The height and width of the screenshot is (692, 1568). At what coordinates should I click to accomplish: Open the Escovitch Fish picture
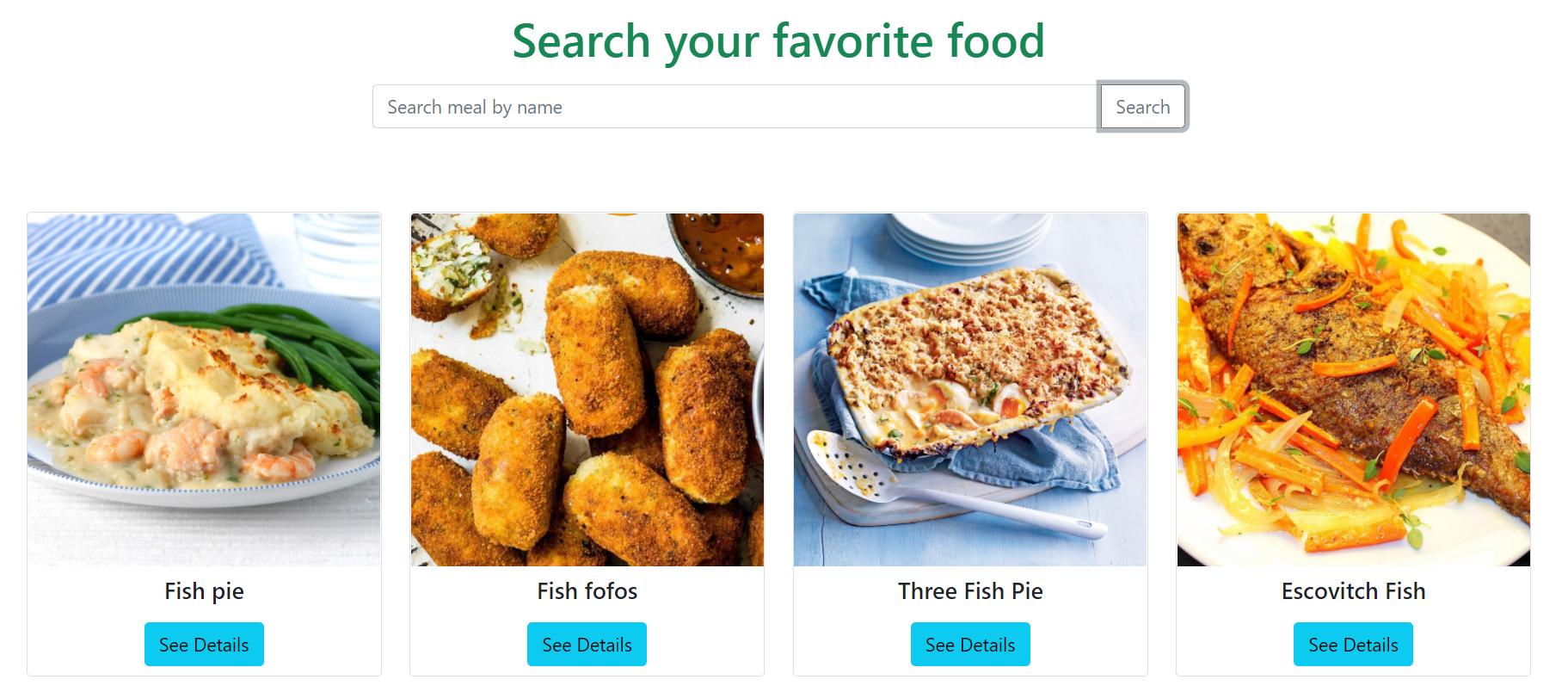pos(1354,390)
